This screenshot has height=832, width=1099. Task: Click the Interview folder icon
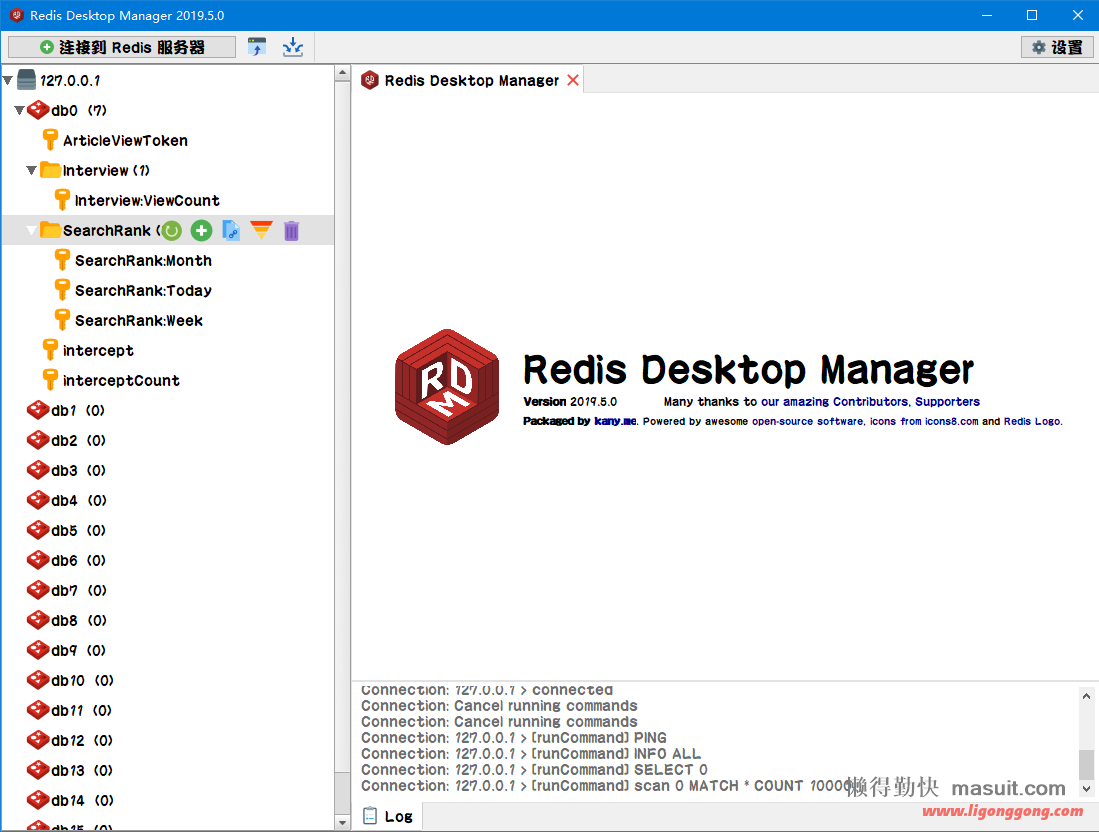(x=50, y=170)
